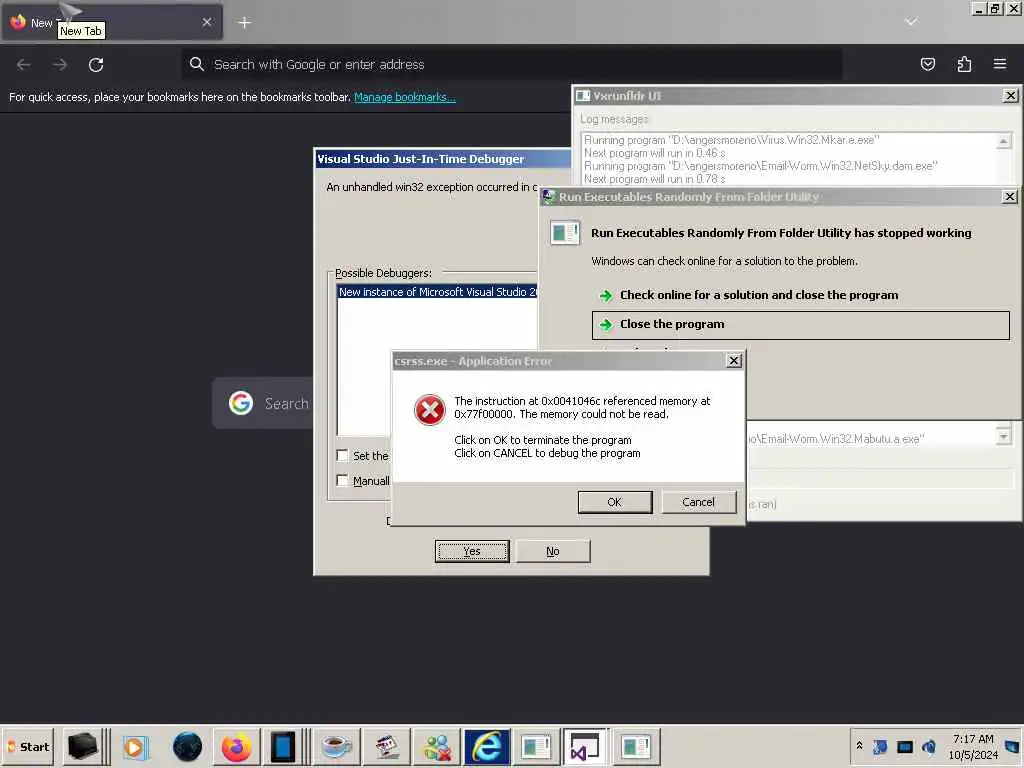Click the Email-Worm.Win32.NetSky.dam.exe log line

[x=760, y=166]
